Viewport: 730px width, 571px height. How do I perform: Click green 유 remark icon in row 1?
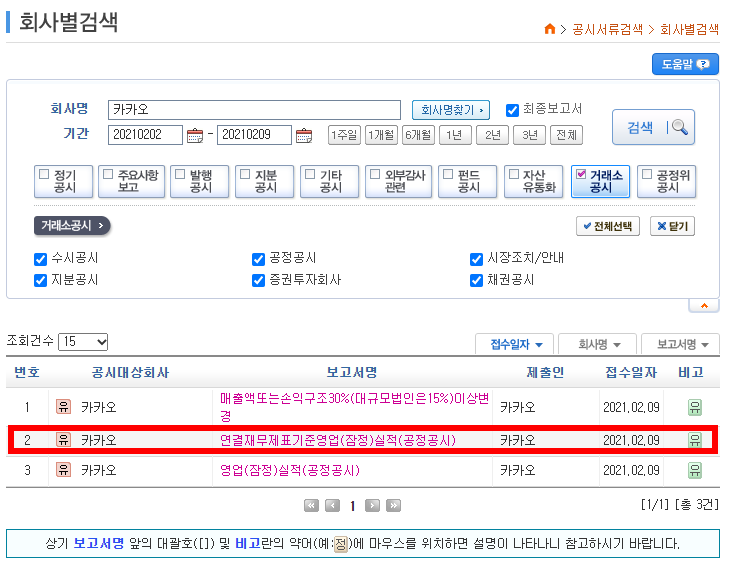pos(695,407)
